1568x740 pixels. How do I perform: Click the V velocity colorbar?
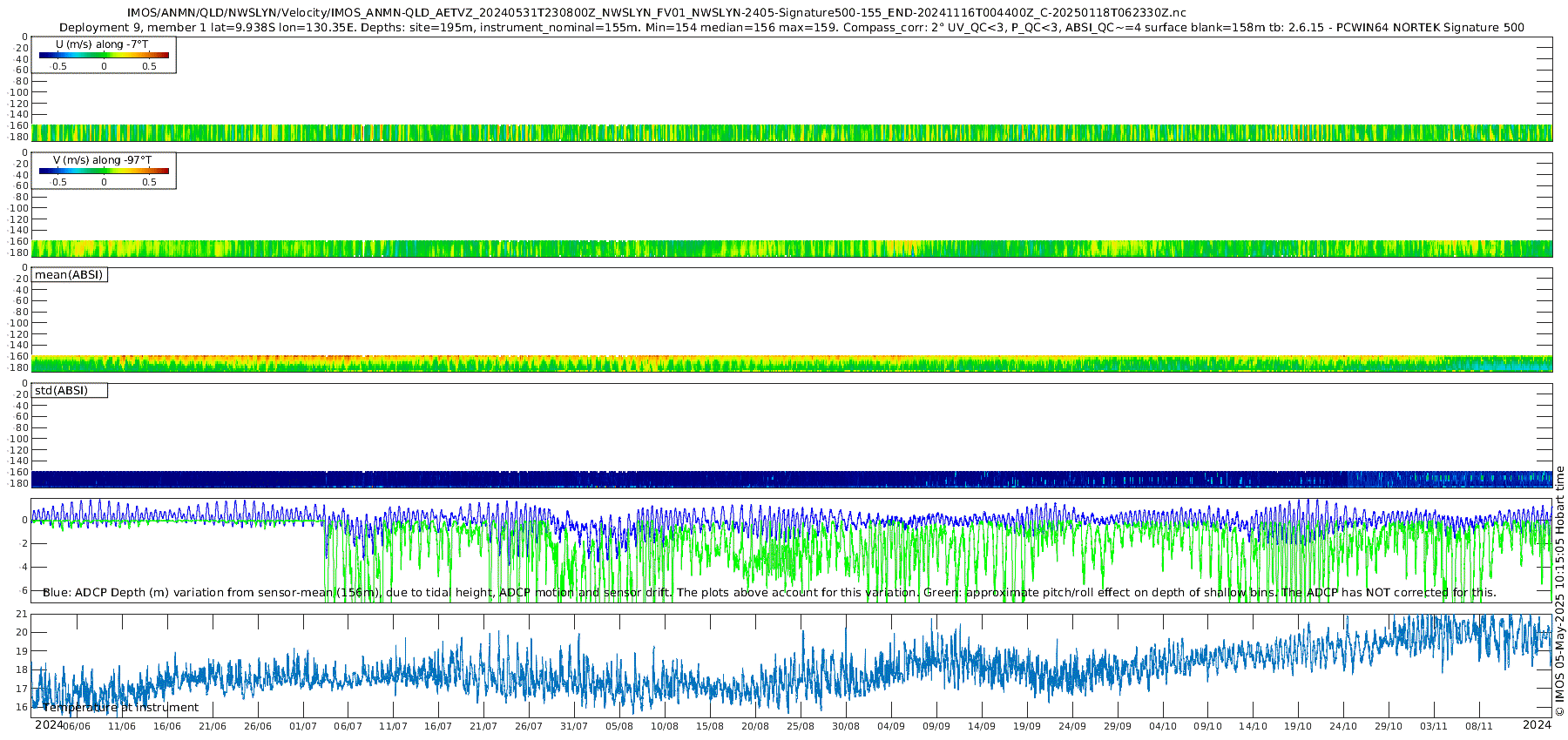click(x=104, y=171)
